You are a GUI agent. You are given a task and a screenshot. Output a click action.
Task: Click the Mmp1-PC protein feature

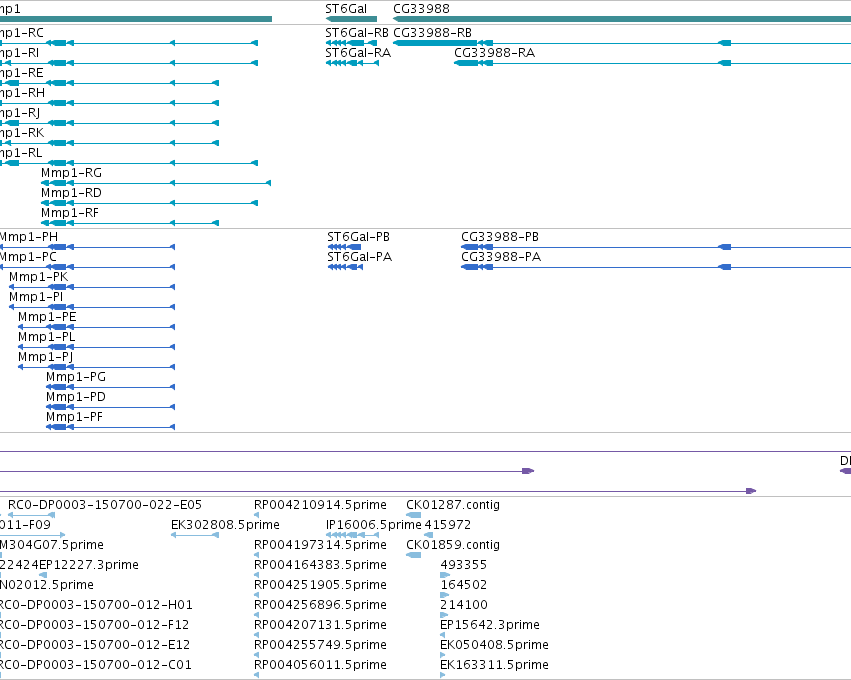[x=87, y=267]
